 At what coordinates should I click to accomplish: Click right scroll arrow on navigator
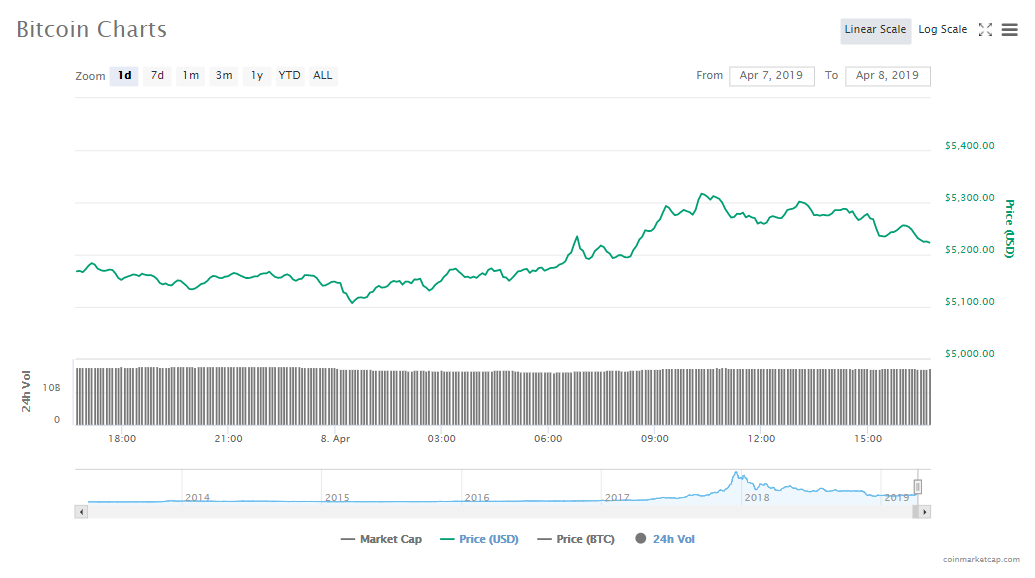coord(924,512)
